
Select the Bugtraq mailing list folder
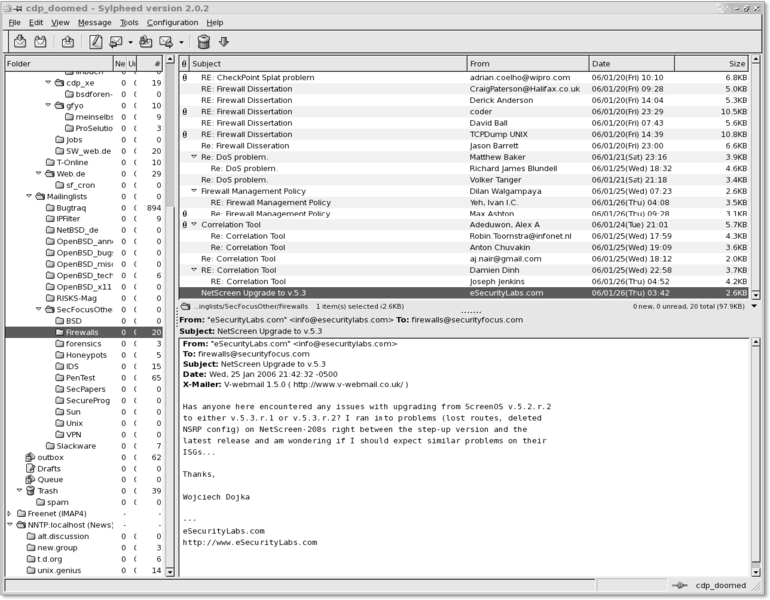(85, 208)
